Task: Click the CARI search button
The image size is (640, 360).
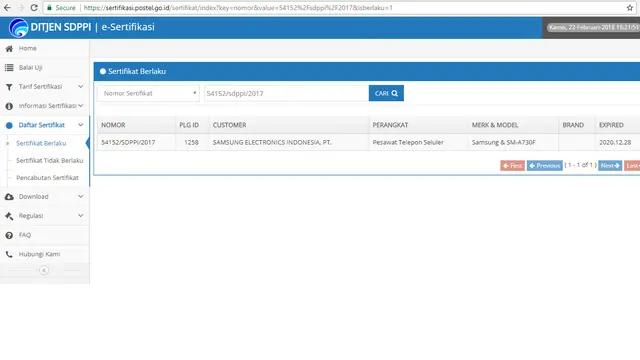Action: (386, 93)
